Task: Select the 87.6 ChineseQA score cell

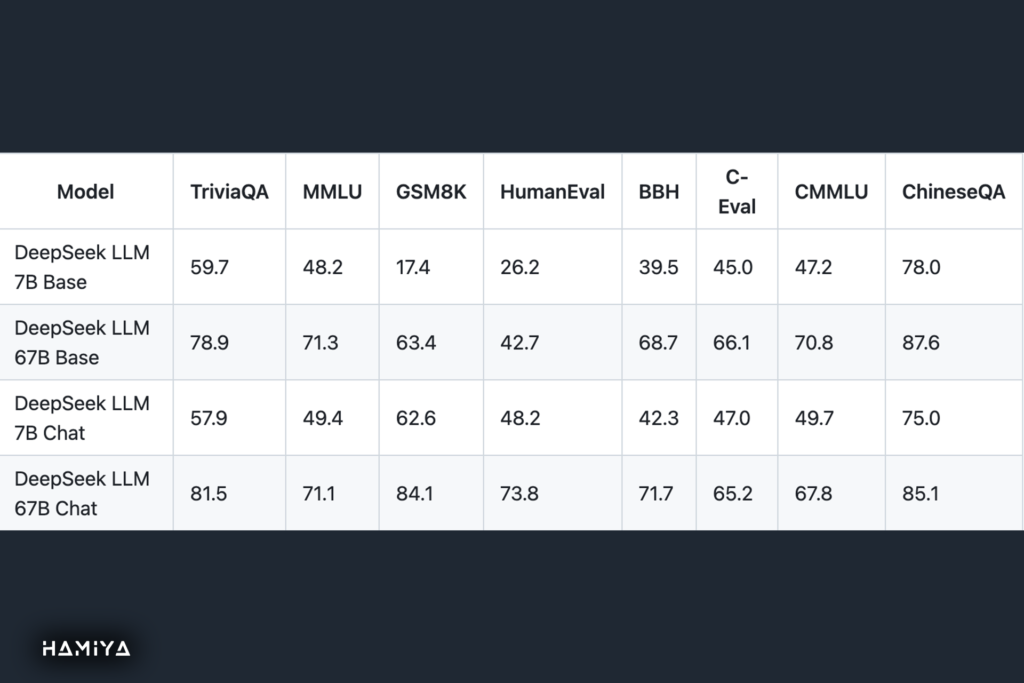Action: 921,343
